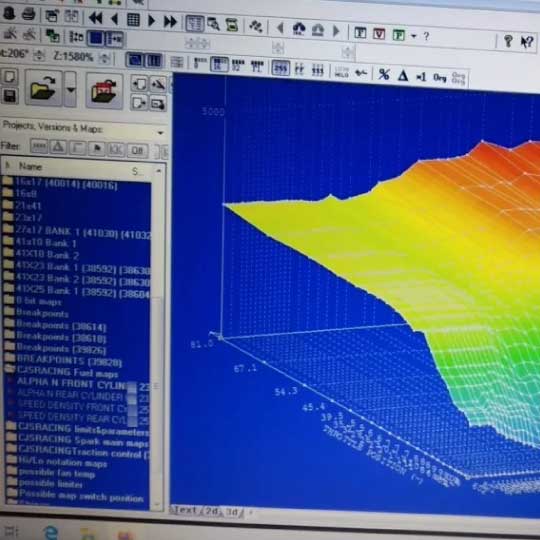Open the help question-mark icon

pyautogui.click(x=508, y=41)
